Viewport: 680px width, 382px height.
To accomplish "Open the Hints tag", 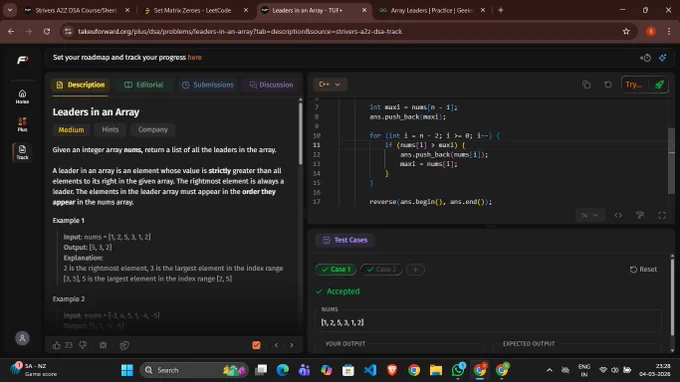I will tap(110, 129).
